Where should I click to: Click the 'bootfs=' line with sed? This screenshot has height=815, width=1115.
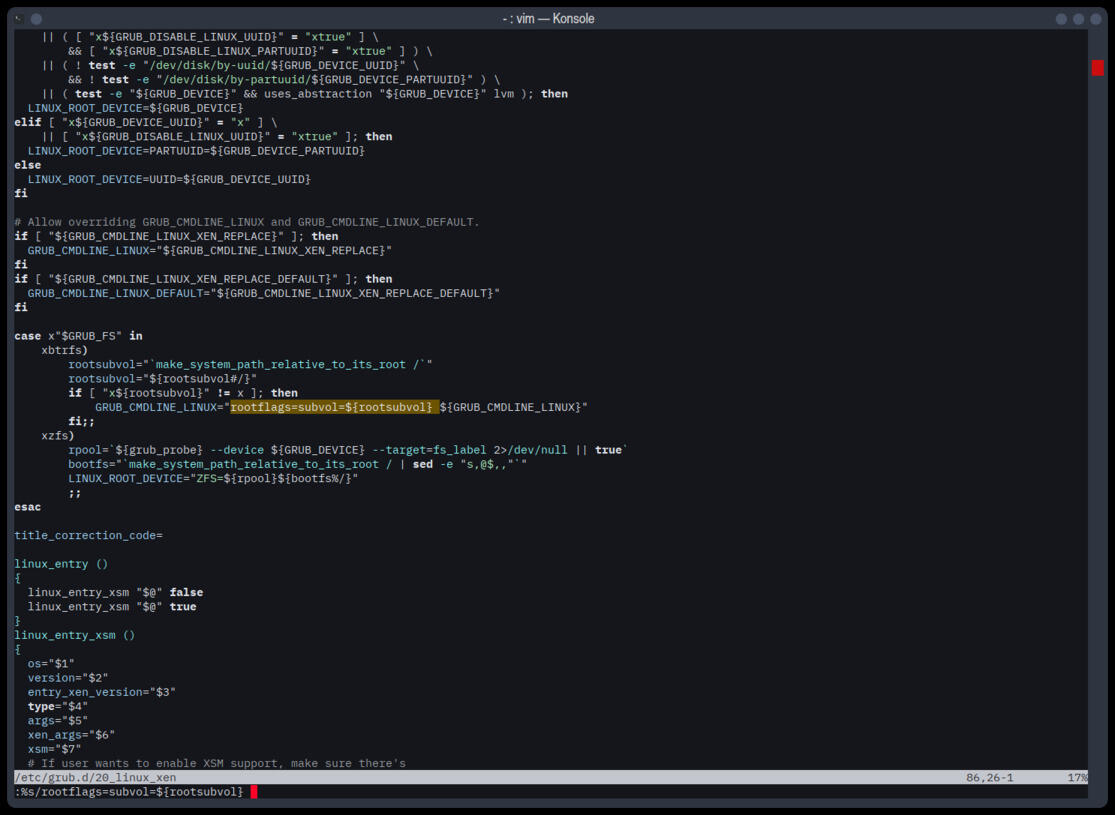click(x=298, y=464)
